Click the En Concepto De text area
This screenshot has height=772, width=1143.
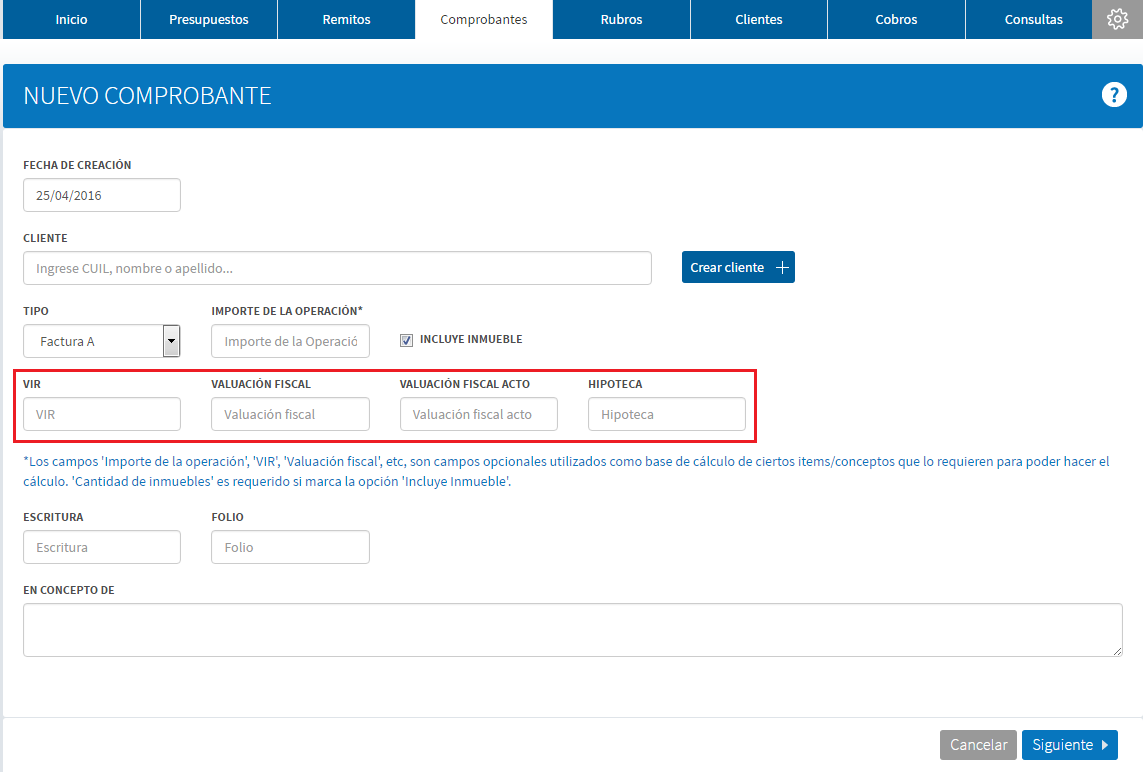(x=573, y=630)
